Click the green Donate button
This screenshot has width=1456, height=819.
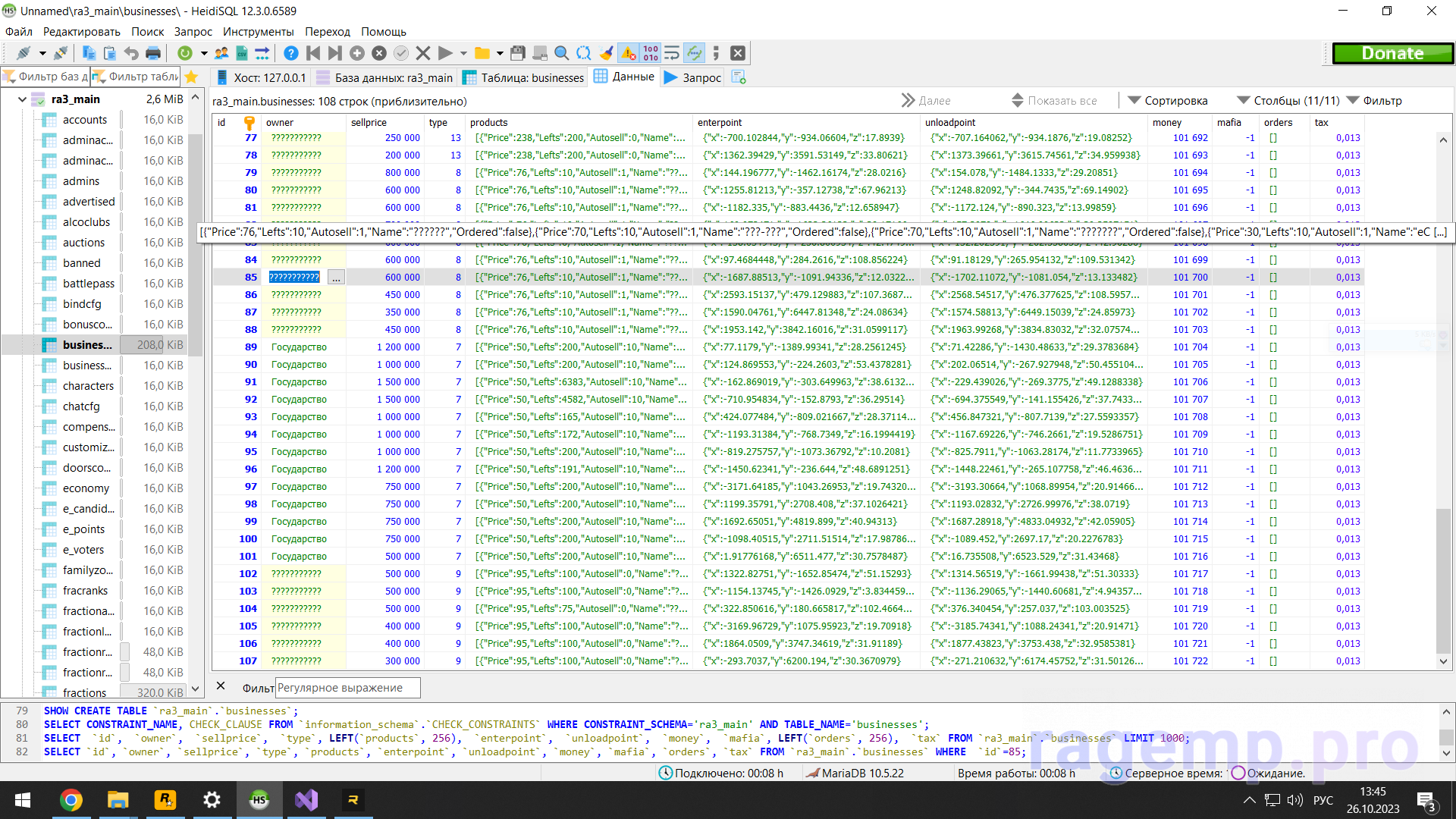click(1392, 53)
